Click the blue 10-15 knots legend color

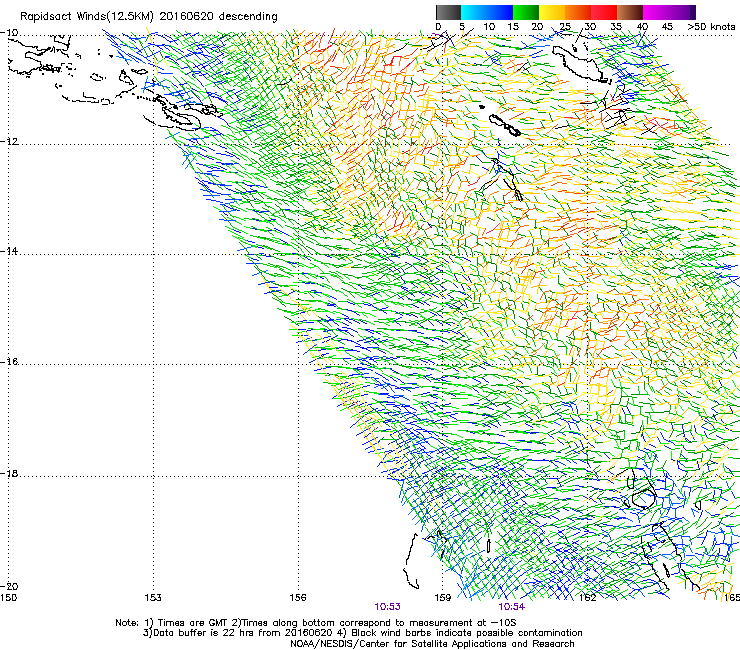pyautogui.click(x=500, y=12)
